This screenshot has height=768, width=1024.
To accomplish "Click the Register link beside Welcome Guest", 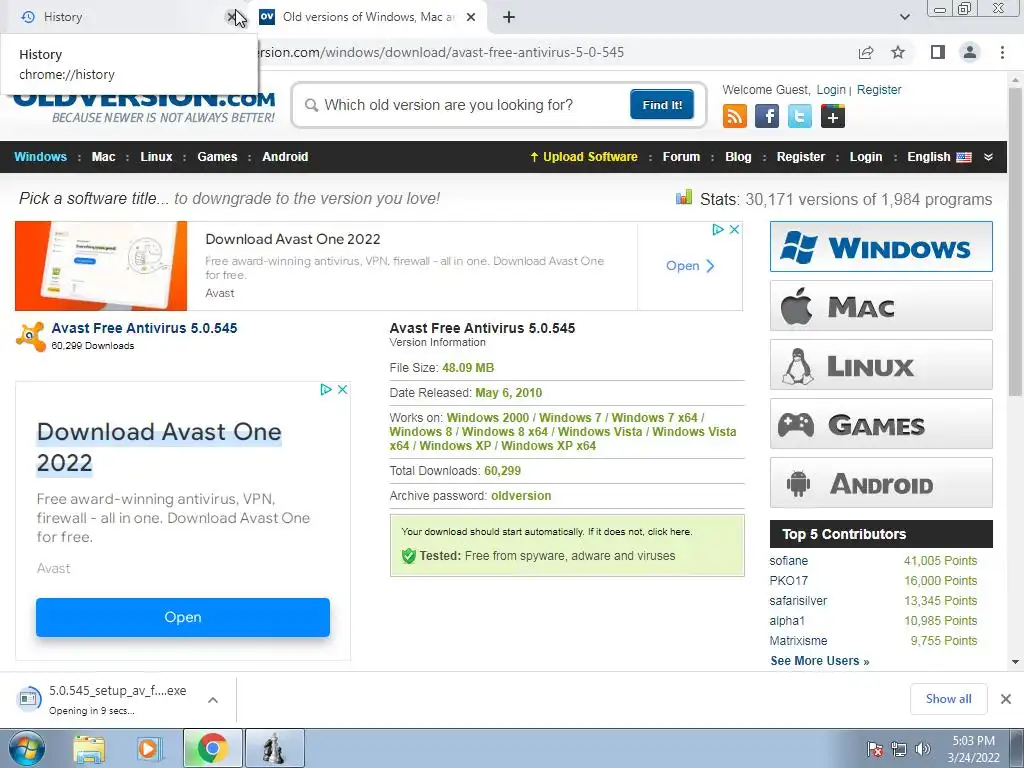I will 879,89.
